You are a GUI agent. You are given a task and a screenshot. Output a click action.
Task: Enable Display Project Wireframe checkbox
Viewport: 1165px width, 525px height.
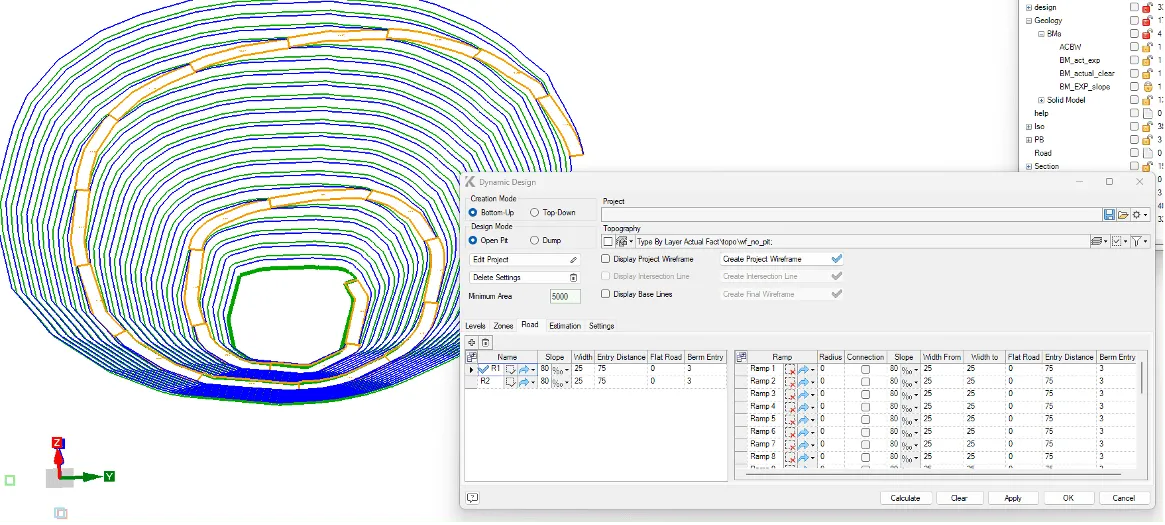(606, 259)
